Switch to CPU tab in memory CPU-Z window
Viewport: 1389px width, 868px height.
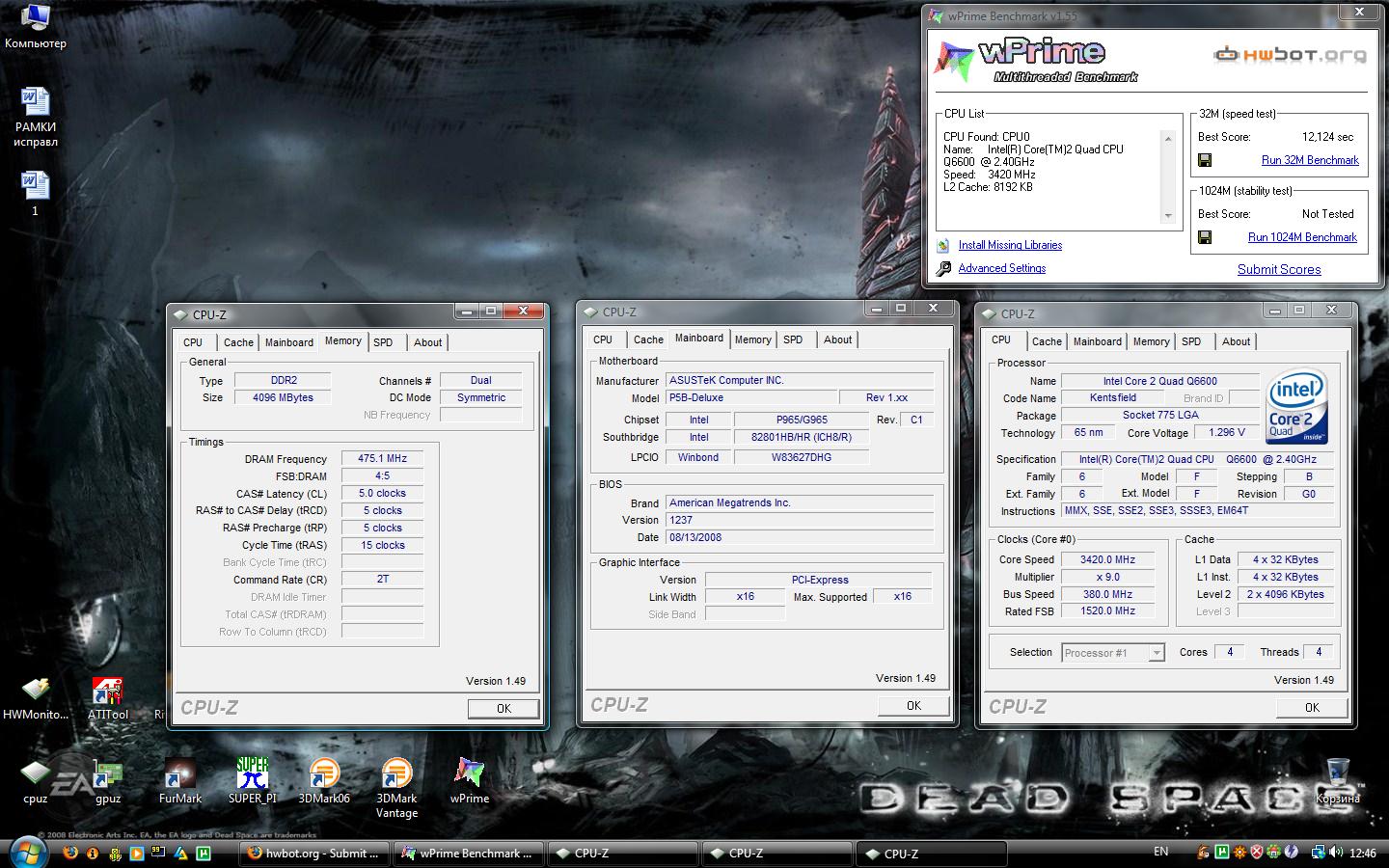click(x=193, y=342)
